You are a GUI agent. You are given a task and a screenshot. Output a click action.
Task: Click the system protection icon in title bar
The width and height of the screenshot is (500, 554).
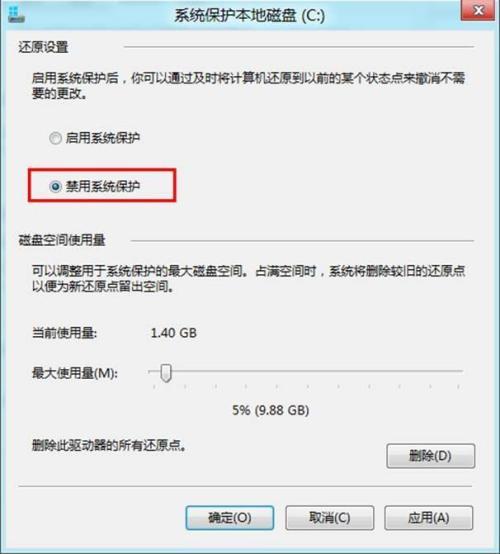pos(16,15)
